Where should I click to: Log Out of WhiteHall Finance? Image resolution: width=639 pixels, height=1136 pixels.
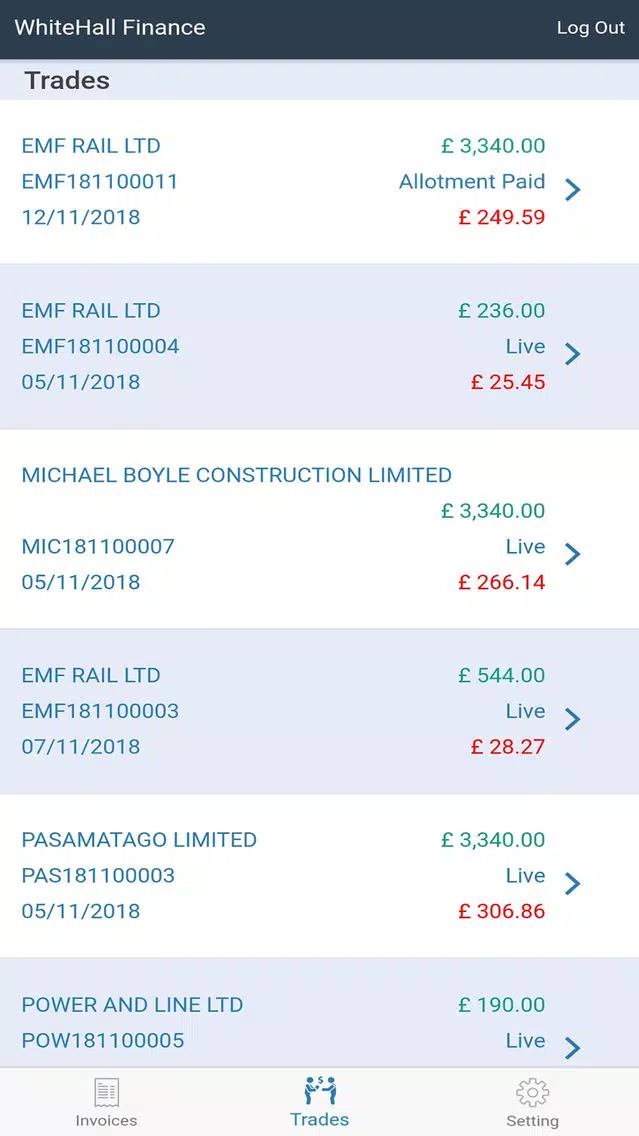coord(590,28)
